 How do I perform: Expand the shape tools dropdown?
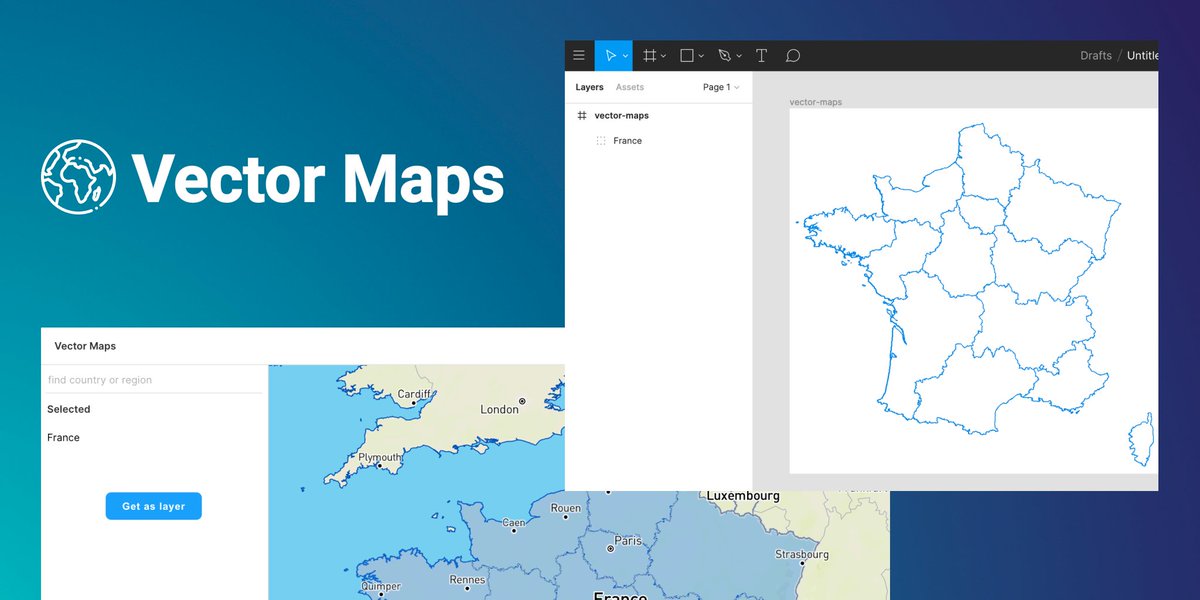(700, 55)
